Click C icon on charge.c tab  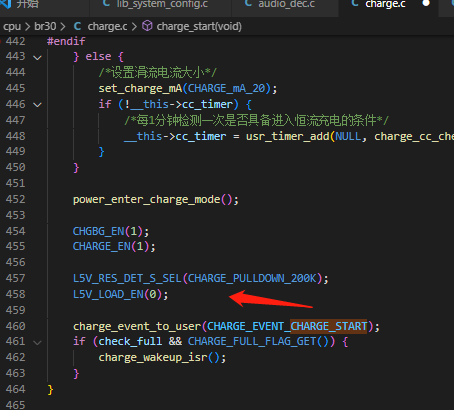(x=355, y=4)
